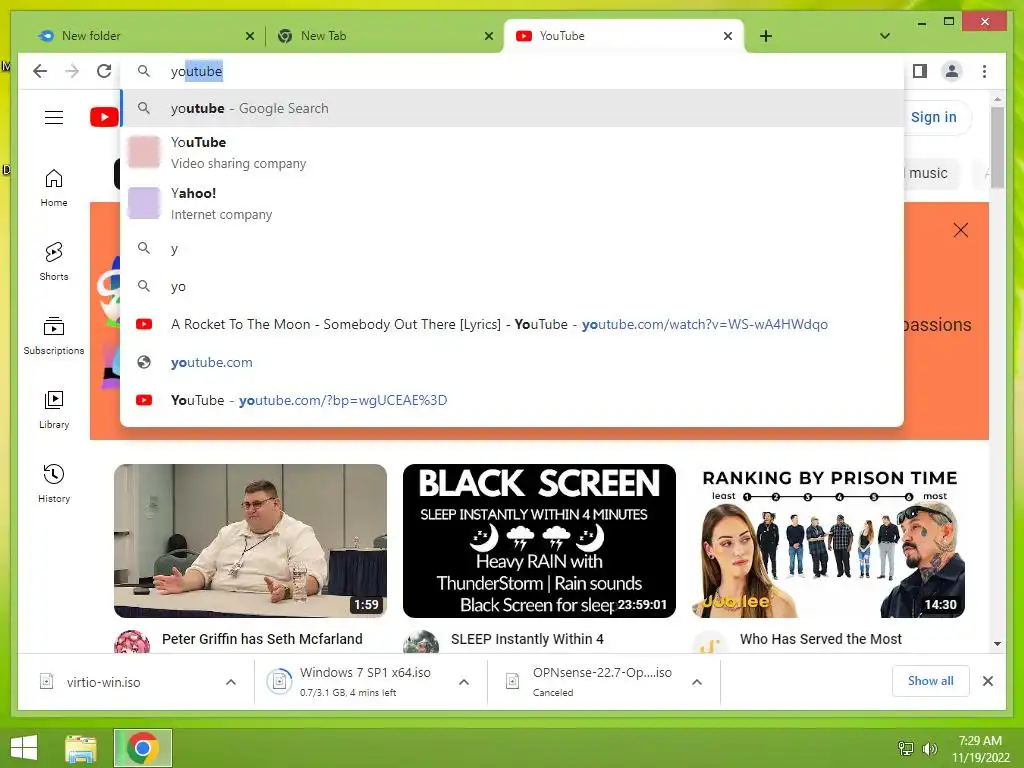Click the Chrome taskbar icon
This screenshot has height=768, width=1024.
pyautogui.click(x=142, y=748)
